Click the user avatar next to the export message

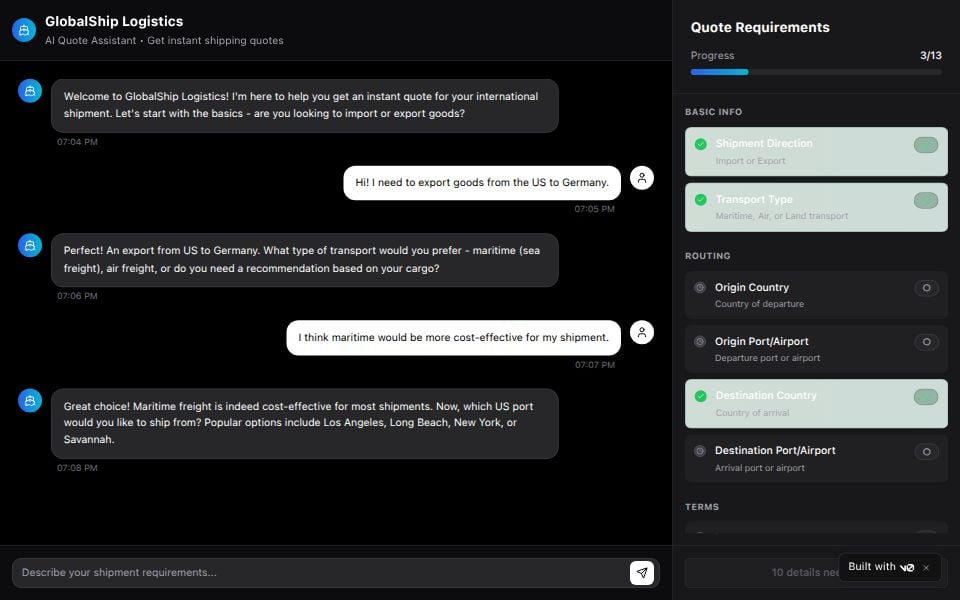tap(643, 177)
